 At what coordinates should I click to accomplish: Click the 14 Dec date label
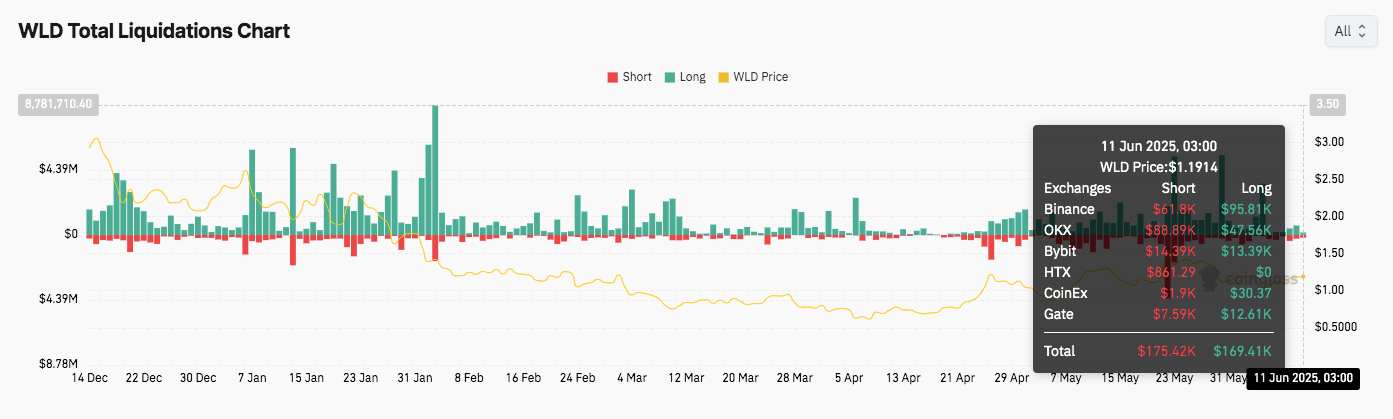(91, 378)
